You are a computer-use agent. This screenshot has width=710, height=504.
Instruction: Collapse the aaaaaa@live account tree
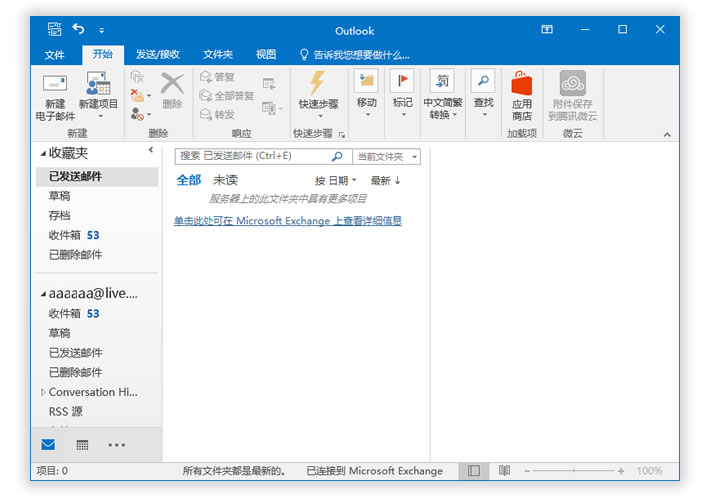point(43,294)
